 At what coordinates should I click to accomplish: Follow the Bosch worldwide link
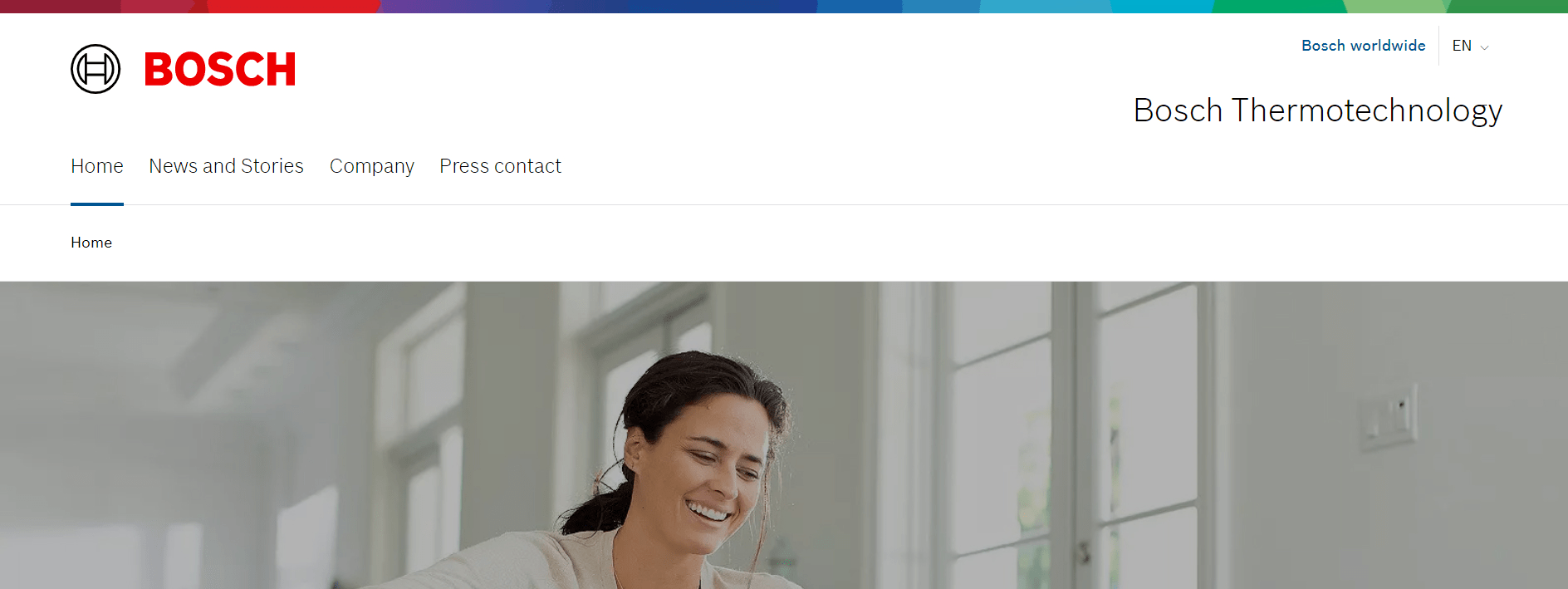click(x=1363, y=46)
